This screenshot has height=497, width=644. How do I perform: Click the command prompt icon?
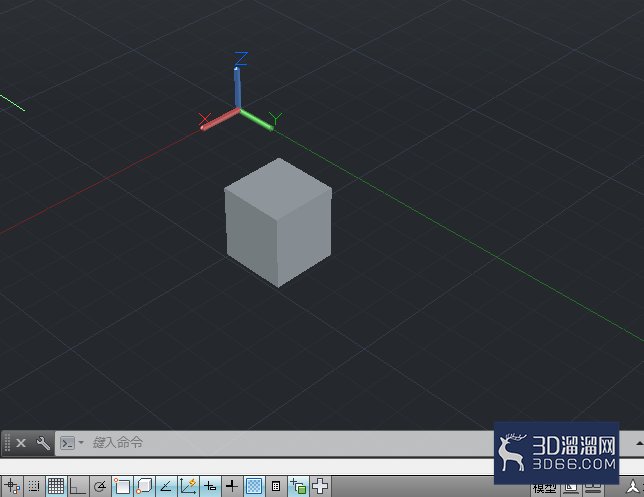67,443
